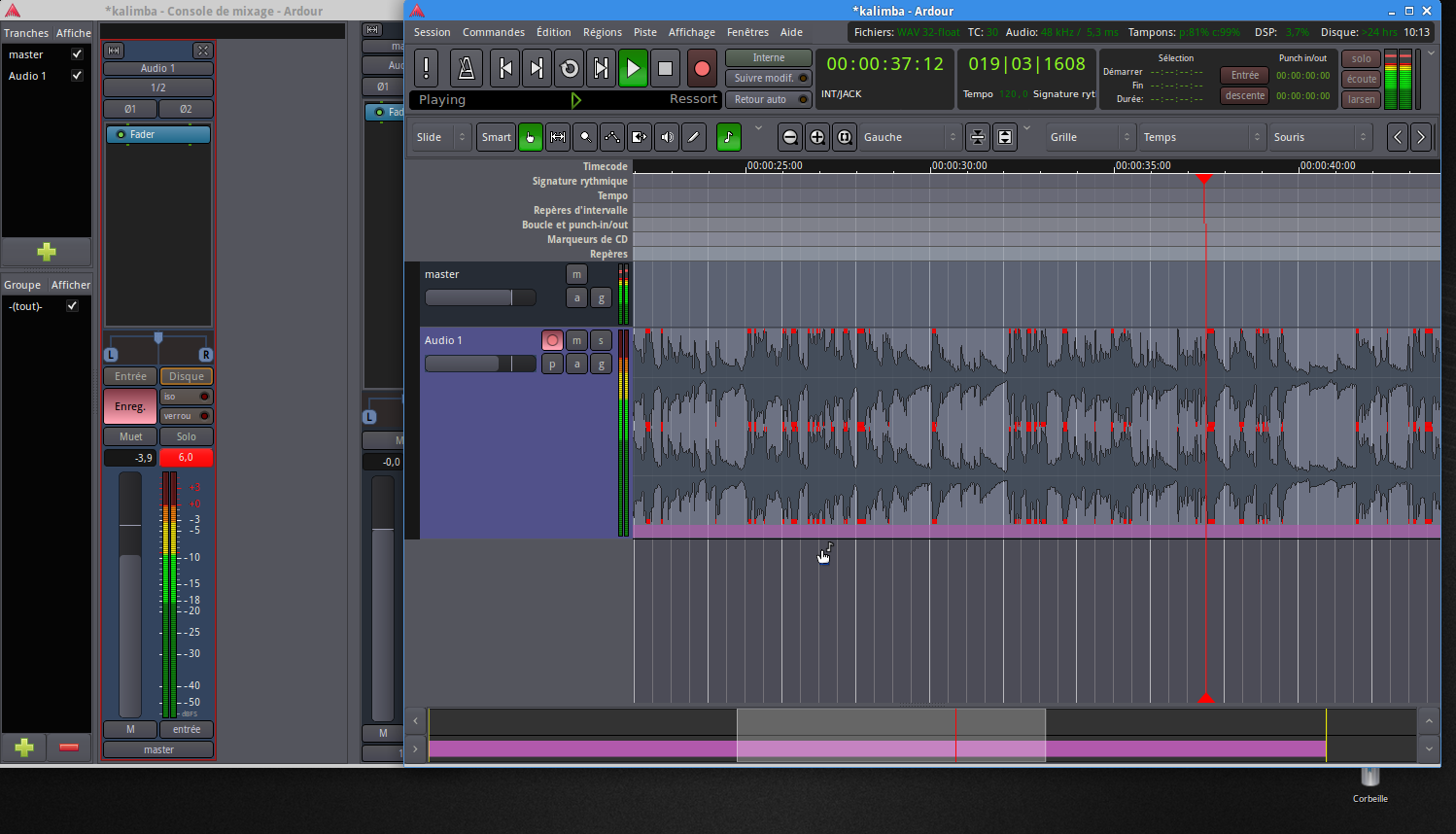Toggle Audio 1 visibility checkbox in Tranches
This screenshot has height=834, width=1456.
77,75
